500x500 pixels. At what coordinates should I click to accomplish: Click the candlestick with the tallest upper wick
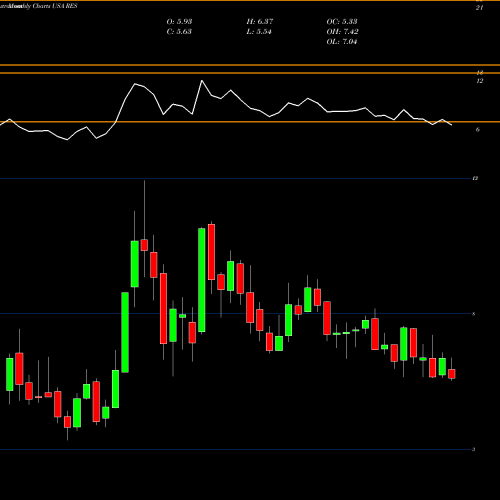point(144,245)
